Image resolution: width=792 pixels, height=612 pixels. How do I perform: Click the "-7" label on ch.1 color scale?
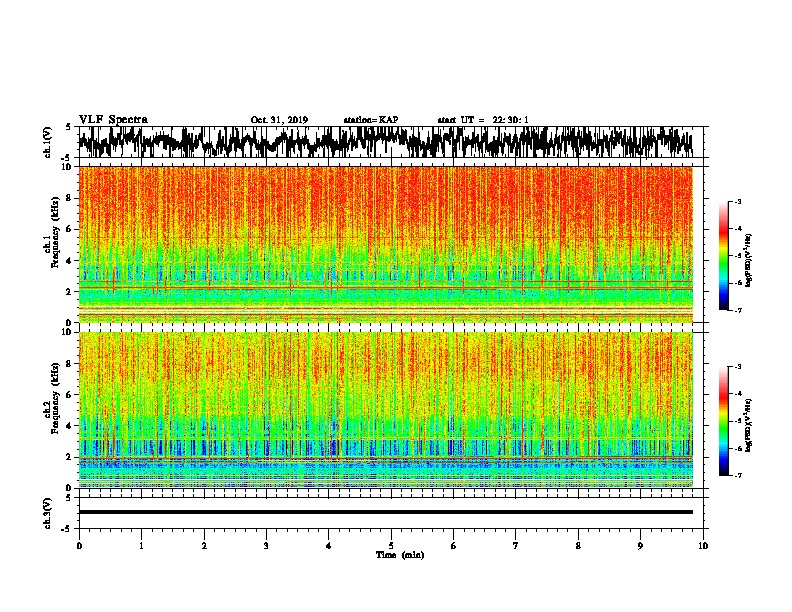[x=737, y=310]
